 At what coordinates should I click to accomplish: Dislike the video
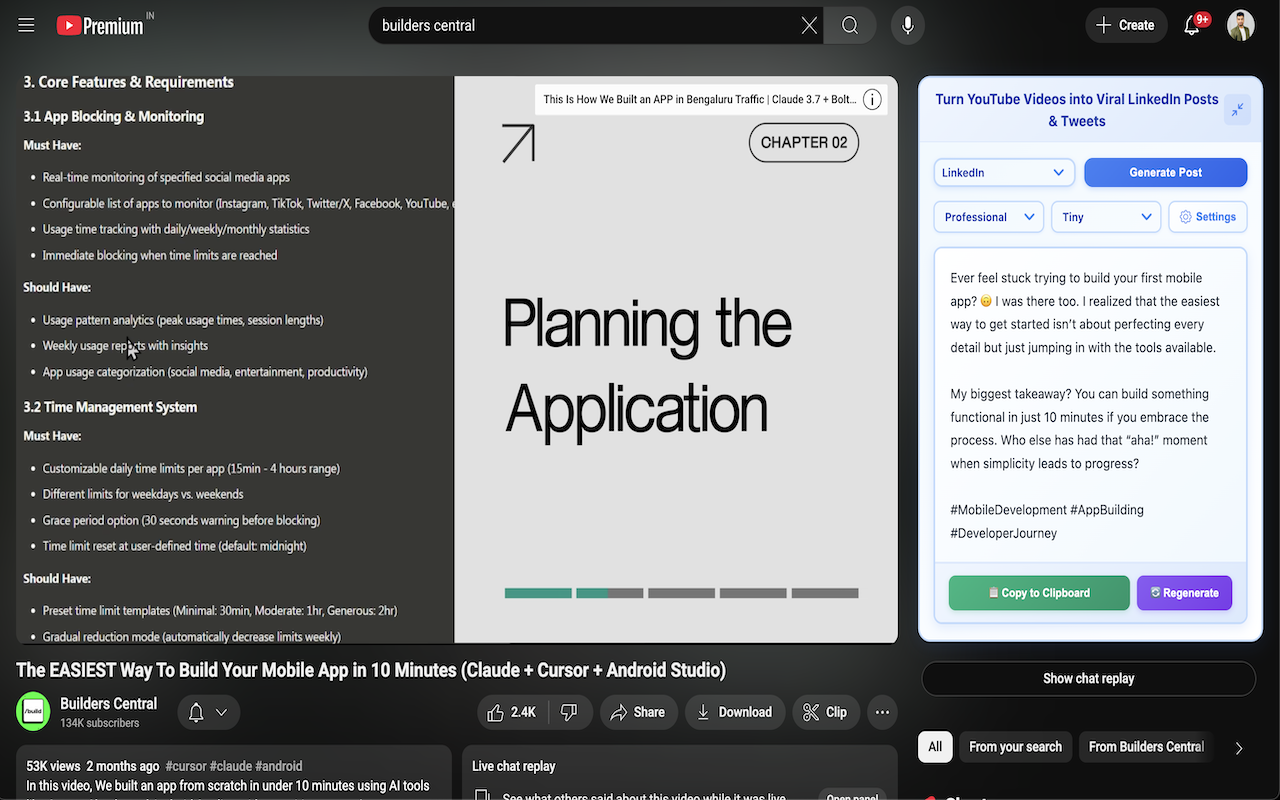(x=569, y=712)
